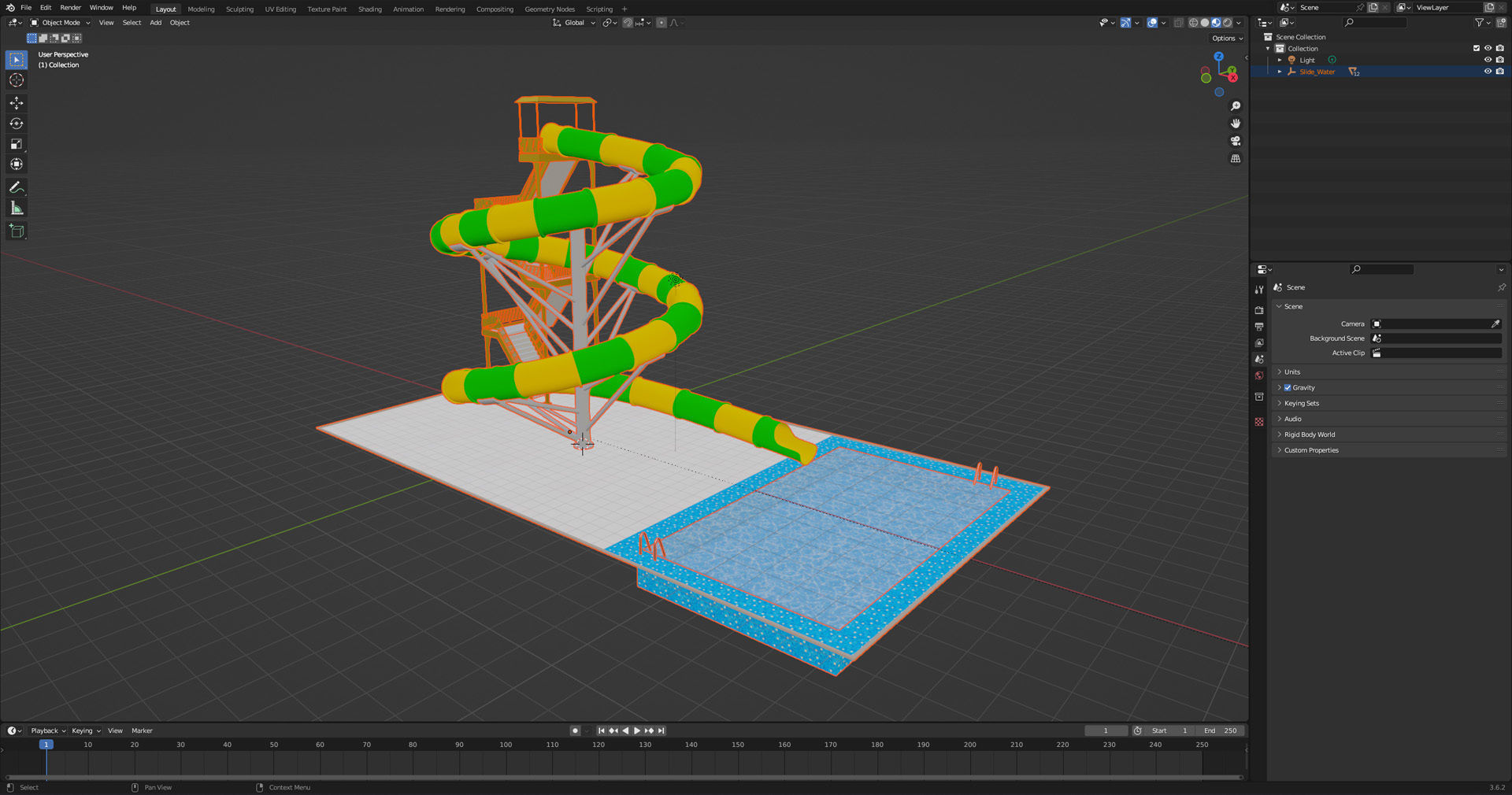The width and height of the screenshot is (1512, 795).
Task: Open the Object Mode dropdown
Action: (x=60, y=23)
